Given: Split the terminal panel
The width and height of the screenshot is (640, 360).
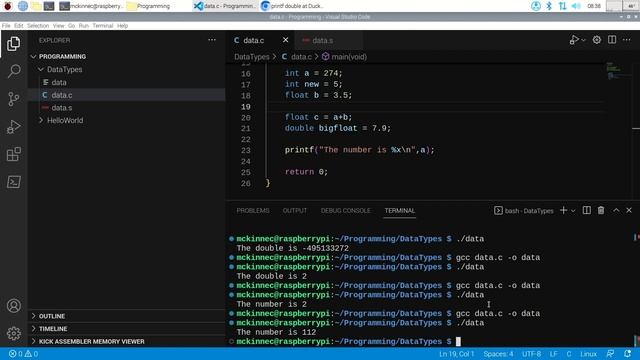Looking at the screenshot, I should 587,210.
